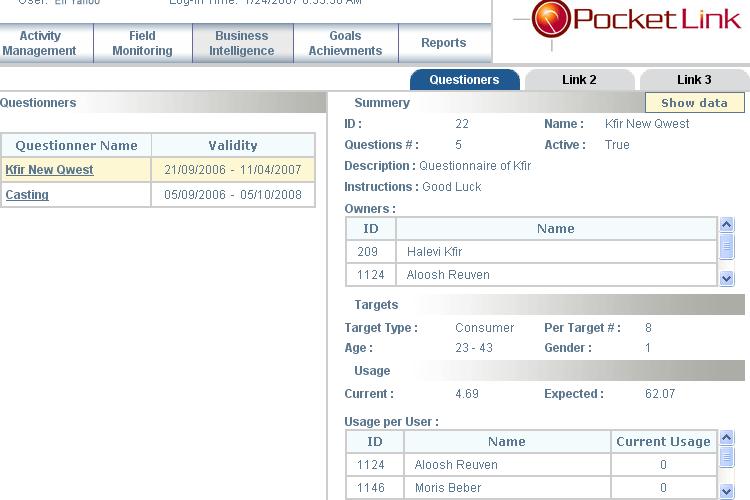Select Moris Beber usage row

pos(507,488)
